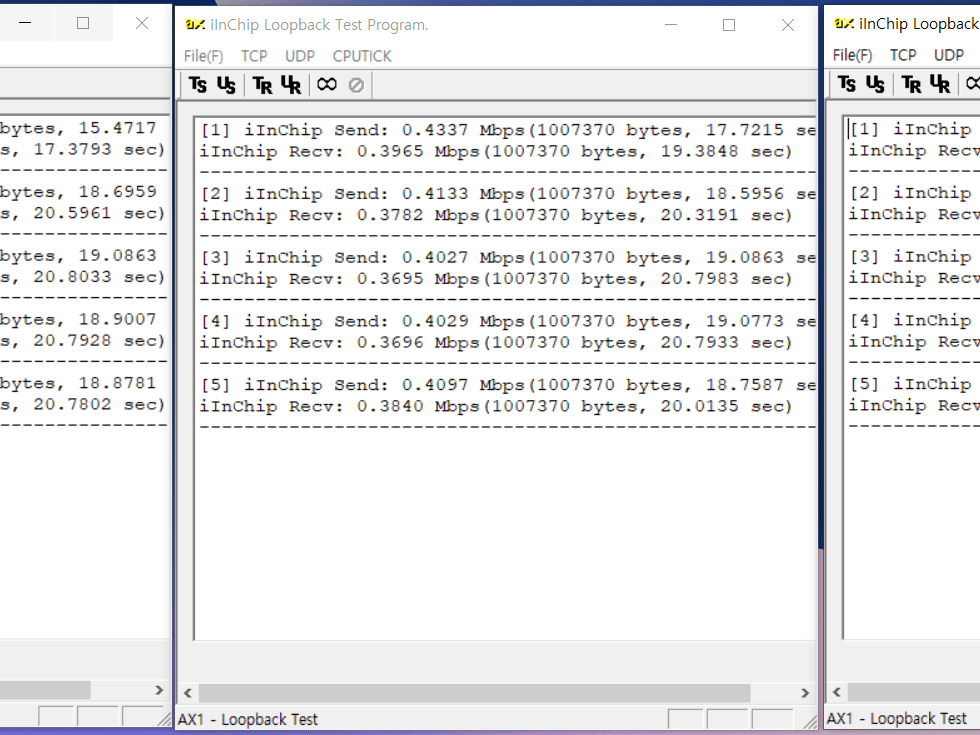Click horizontal scrollbar thumb in left window
The width and height of the screenshot is (980, 735).
click(45, 690)
